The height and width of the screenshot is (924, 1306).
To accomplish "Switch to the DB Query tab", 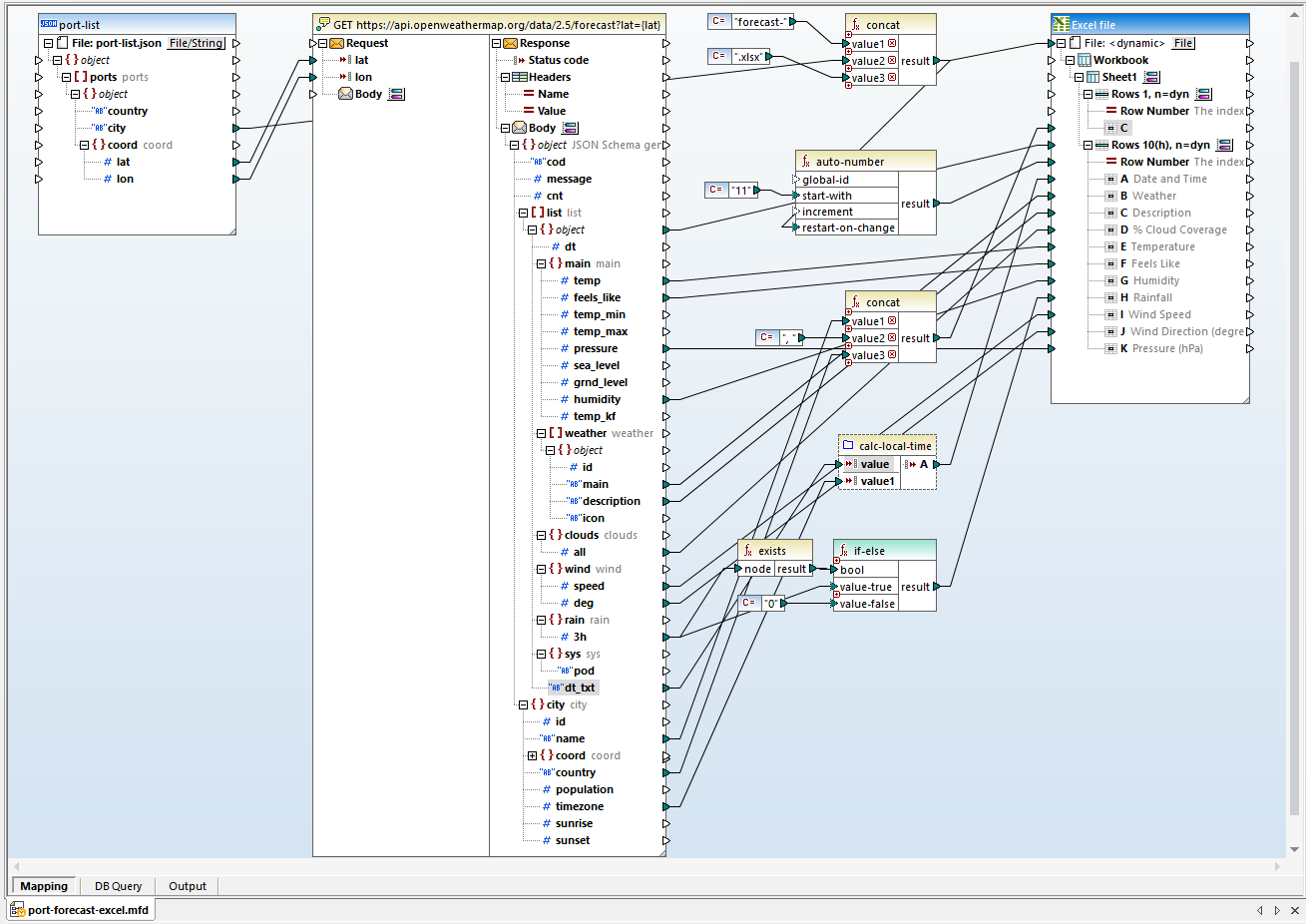I will point(118,886).
